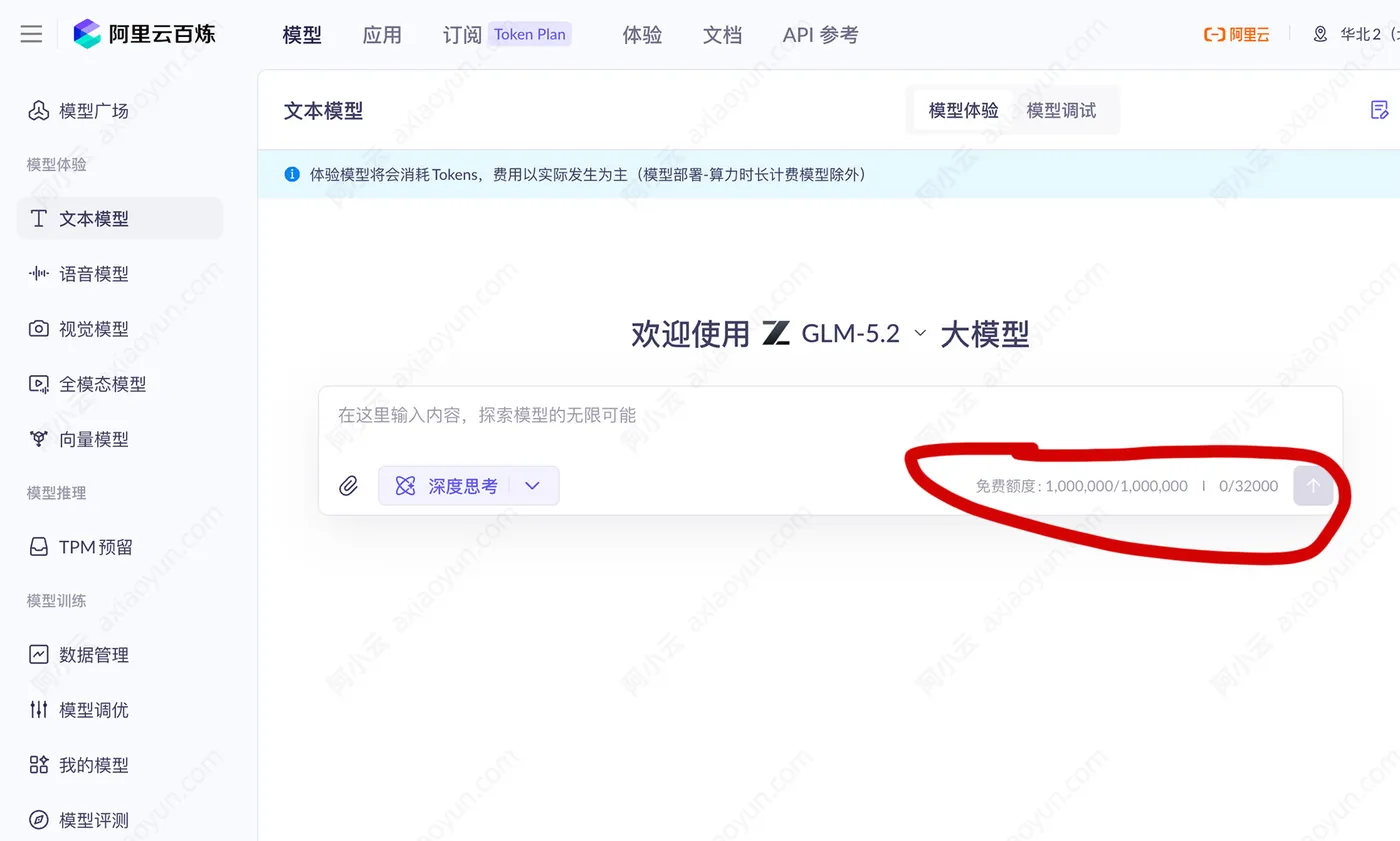Click the 文本模型 T icon
This screenshot has width=1400, height=841.
(x=38, y=218)
